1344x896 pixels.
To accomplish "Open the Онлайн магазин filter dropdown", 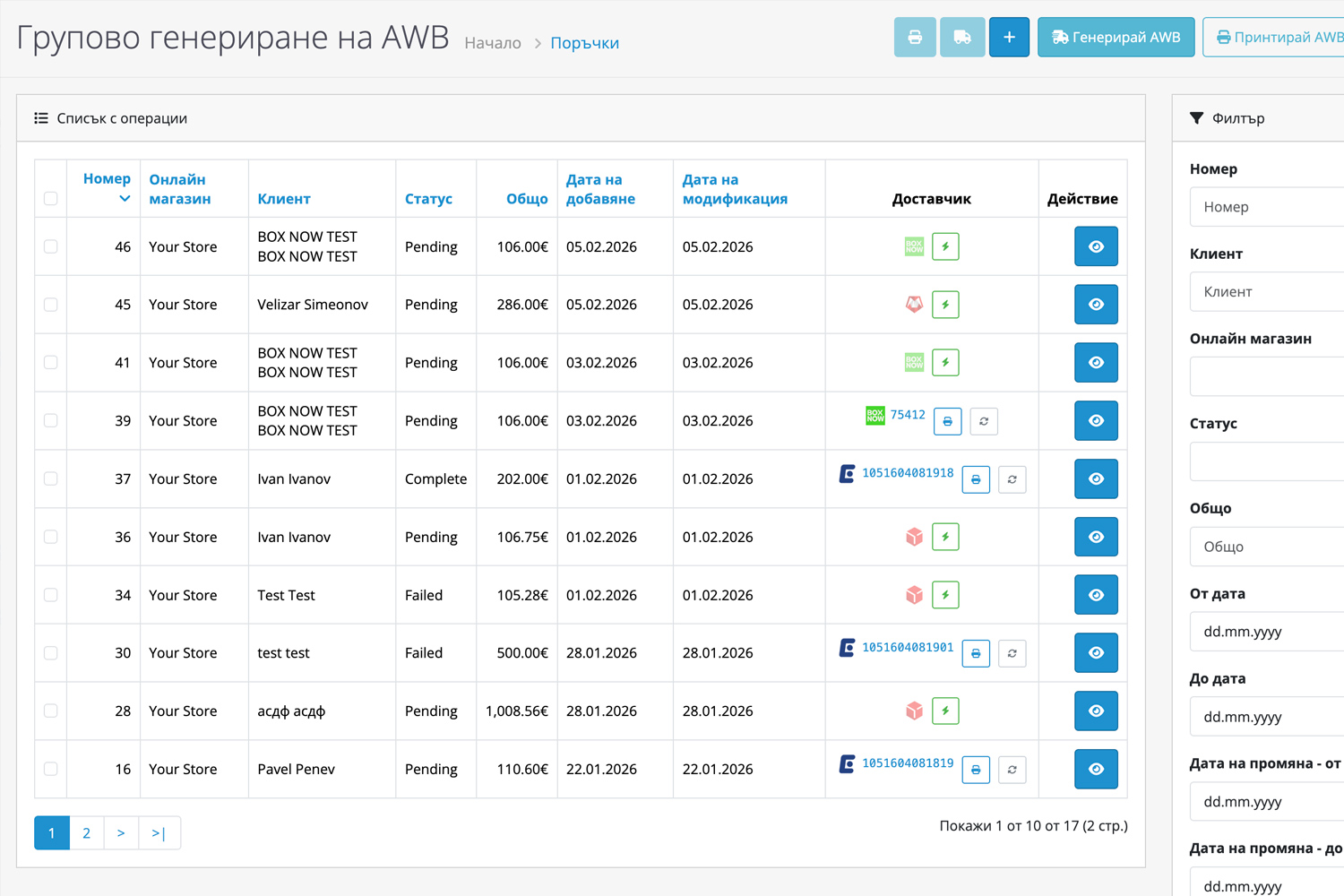I will tap(1267, 376).
